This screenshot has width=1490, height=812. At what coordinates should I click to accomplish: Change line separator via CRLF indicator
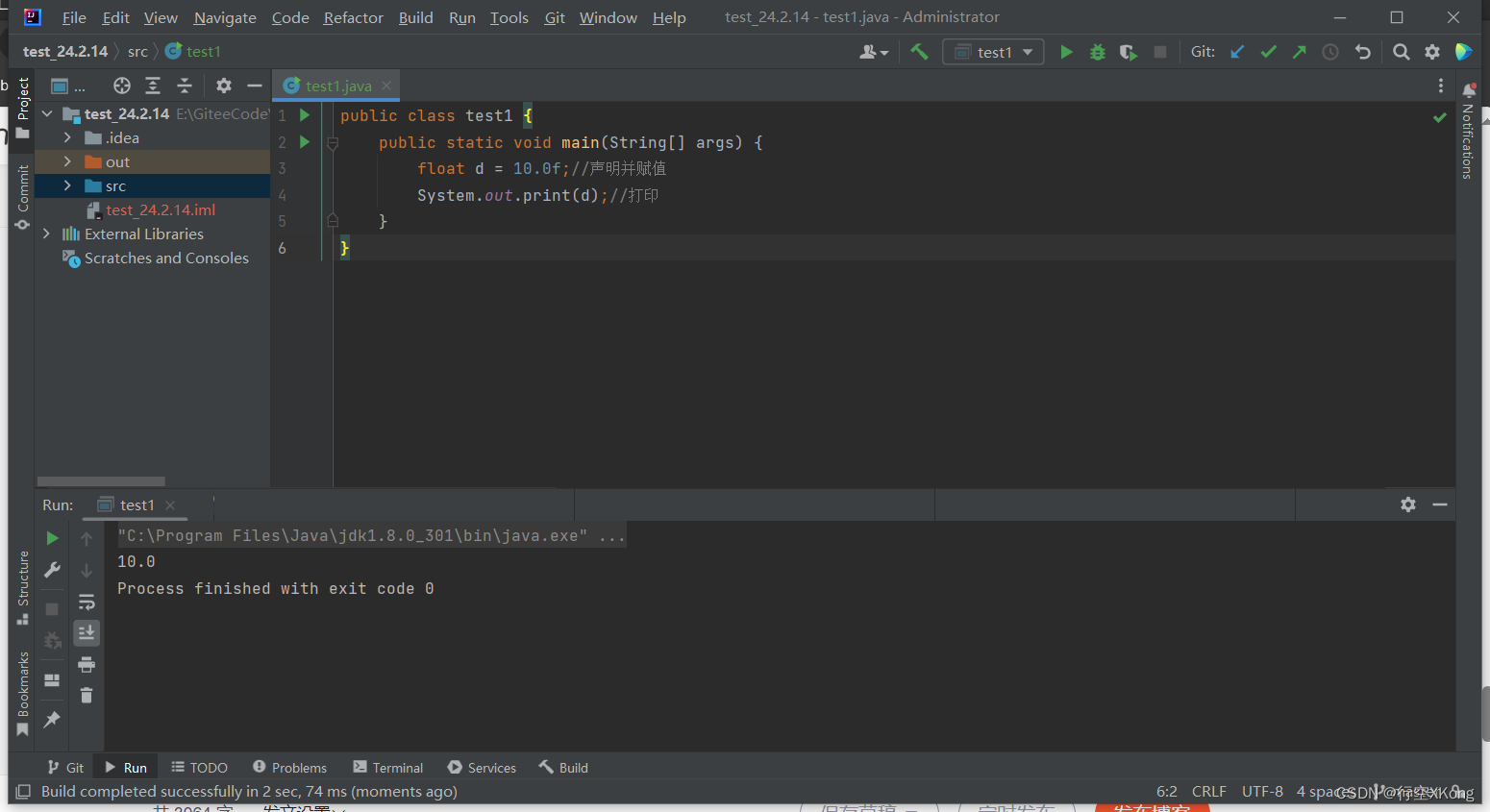1208,791
